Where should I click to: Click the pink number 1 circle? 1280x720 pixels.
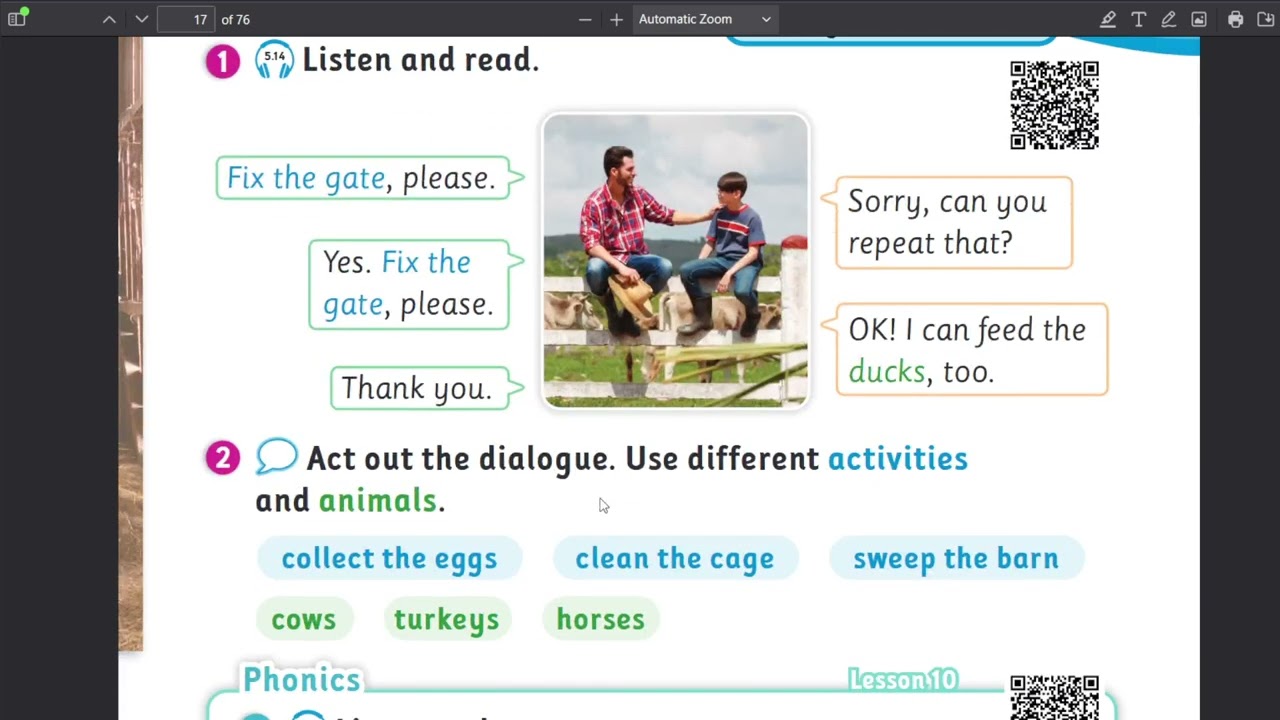[x=222, y=61]
